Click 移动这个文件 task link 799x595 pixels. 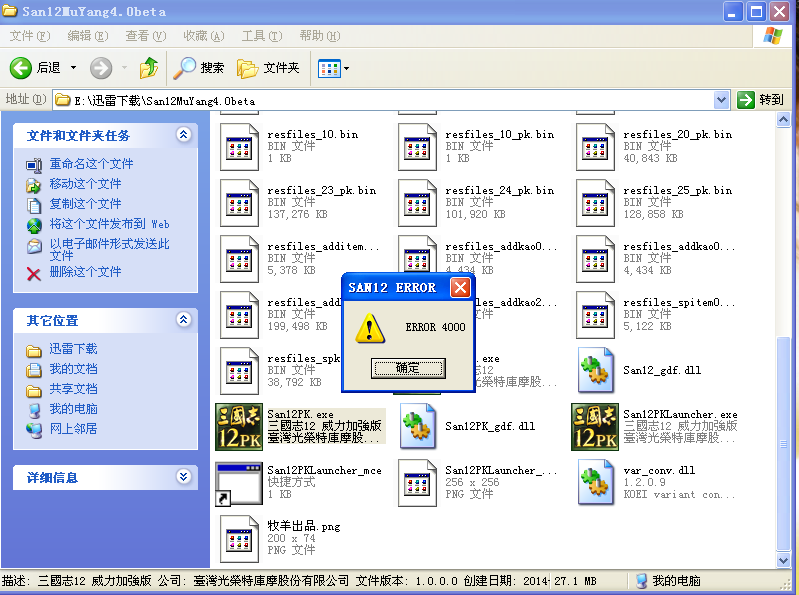pos(85,184)
